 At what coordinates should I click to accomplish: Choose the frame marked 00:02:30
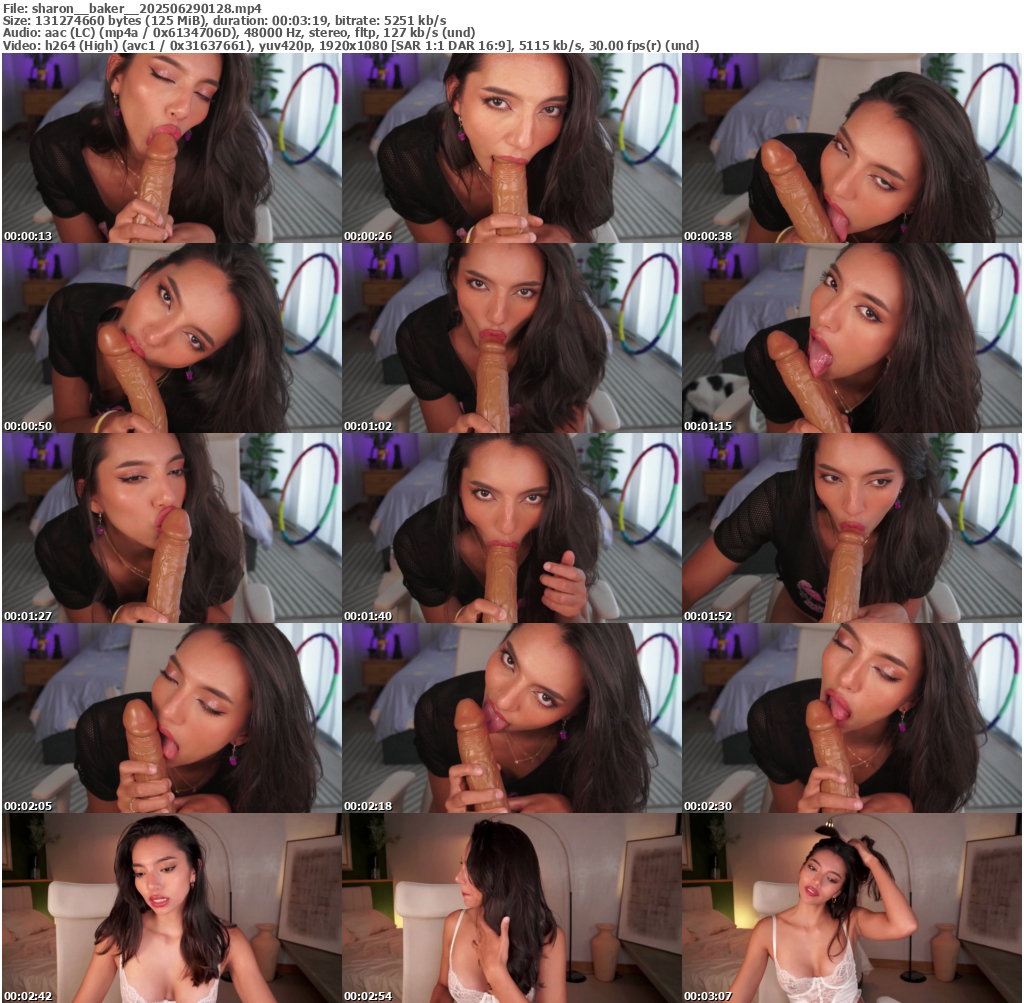click(x=852, y=718)
